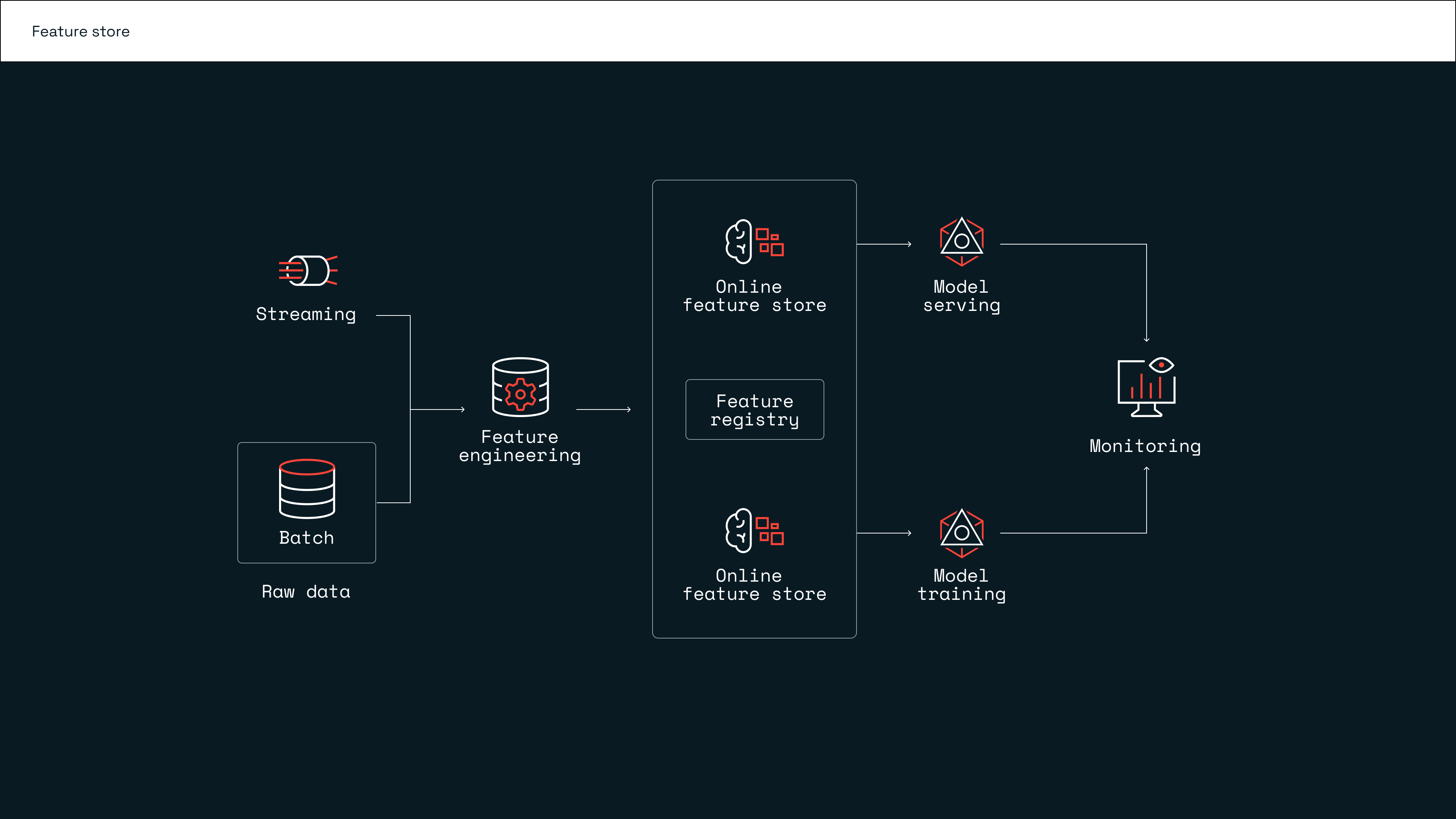
Task: Click the Batch label text
Action: point(306,538)
